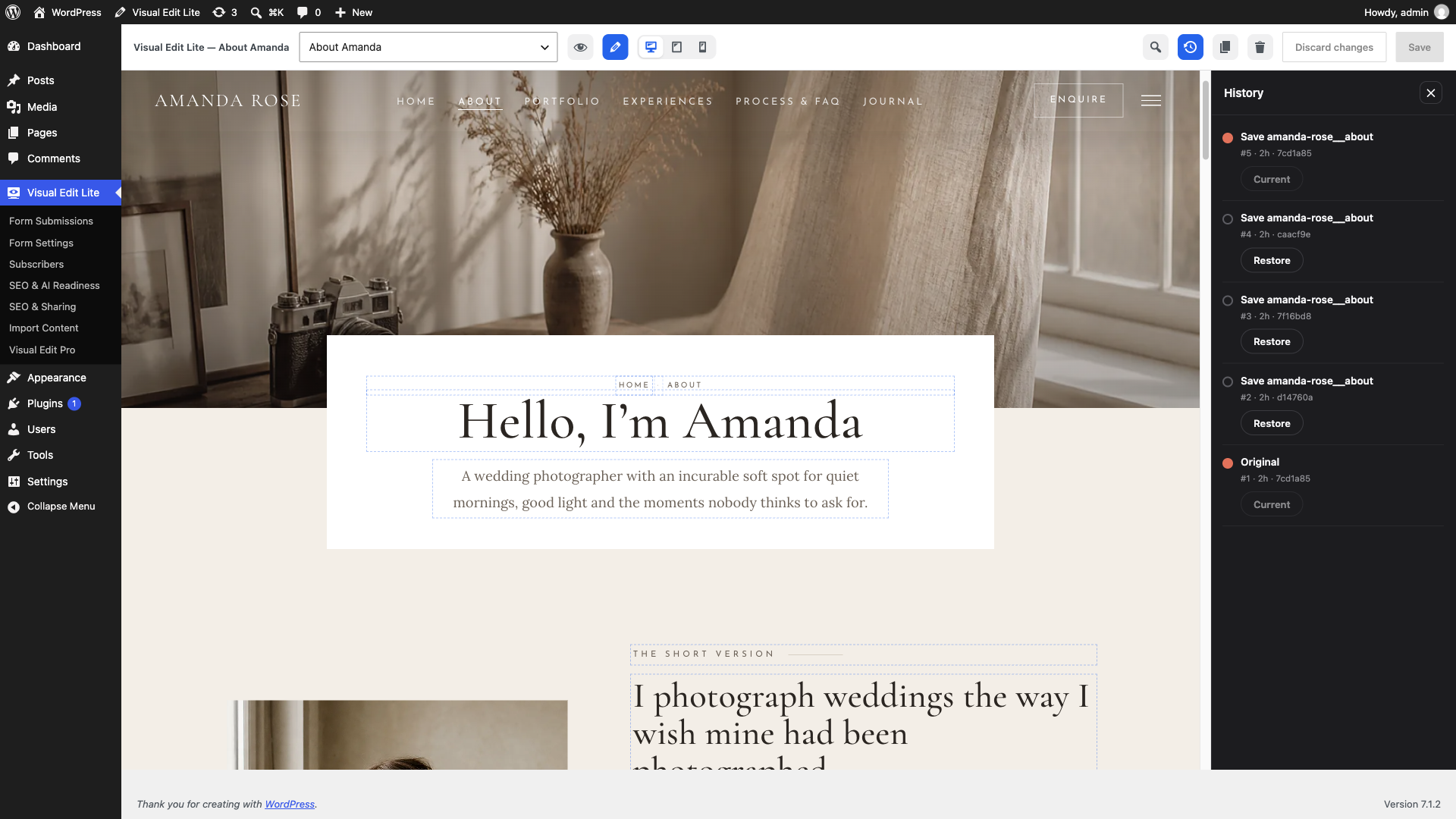Toggle the preview eye icon
The image size is (1456, 819).
coord(580,47)
